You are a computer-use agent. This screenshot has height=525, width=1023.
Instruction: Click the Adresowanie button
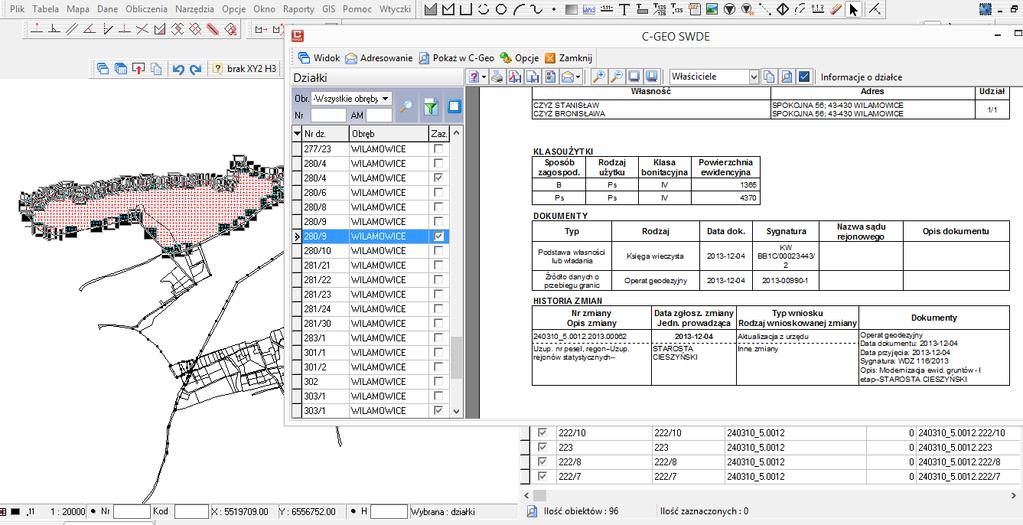tap(378, 57)
